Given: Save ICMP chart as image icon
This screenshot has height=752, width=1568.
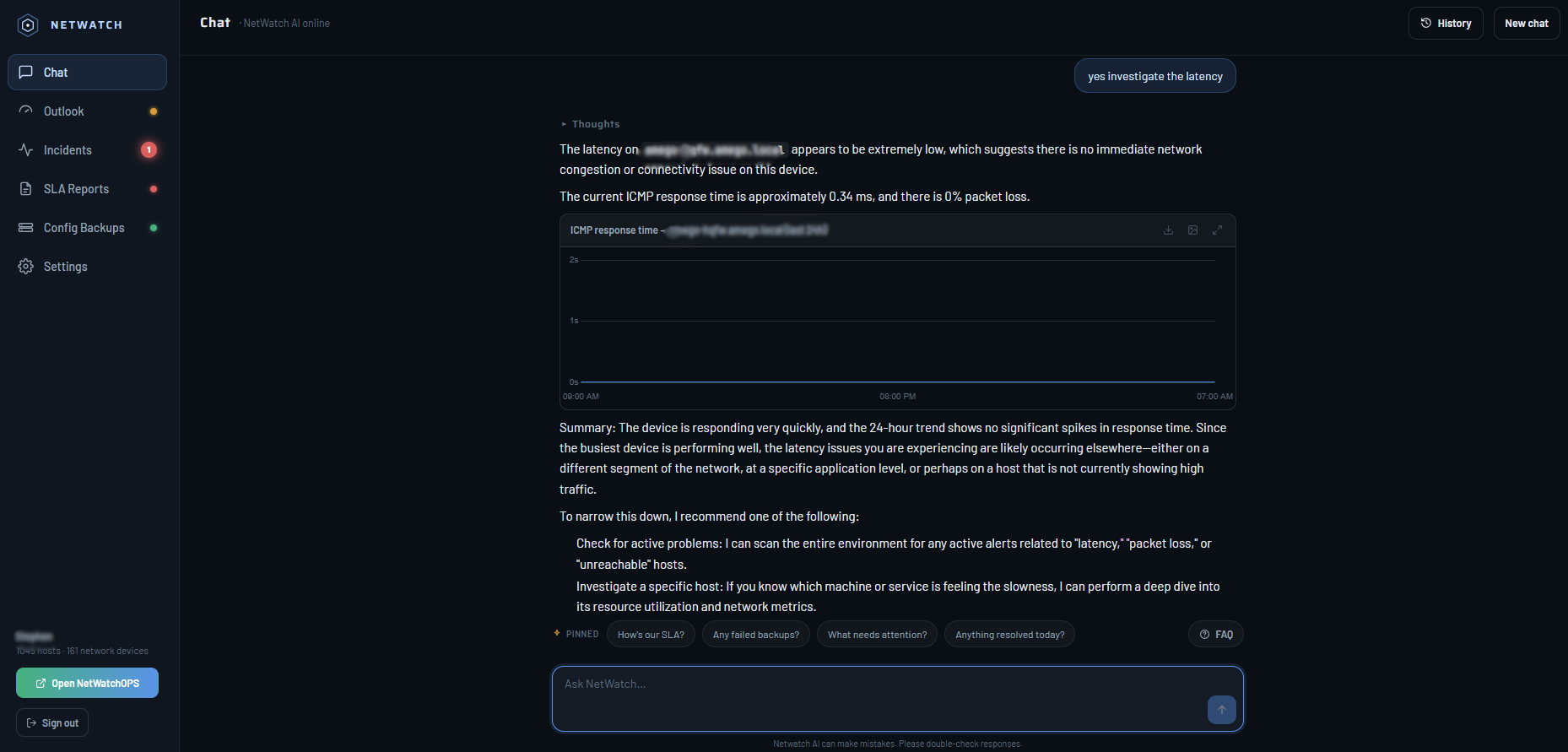Looking at the screenshot, I should [1192, 230].
